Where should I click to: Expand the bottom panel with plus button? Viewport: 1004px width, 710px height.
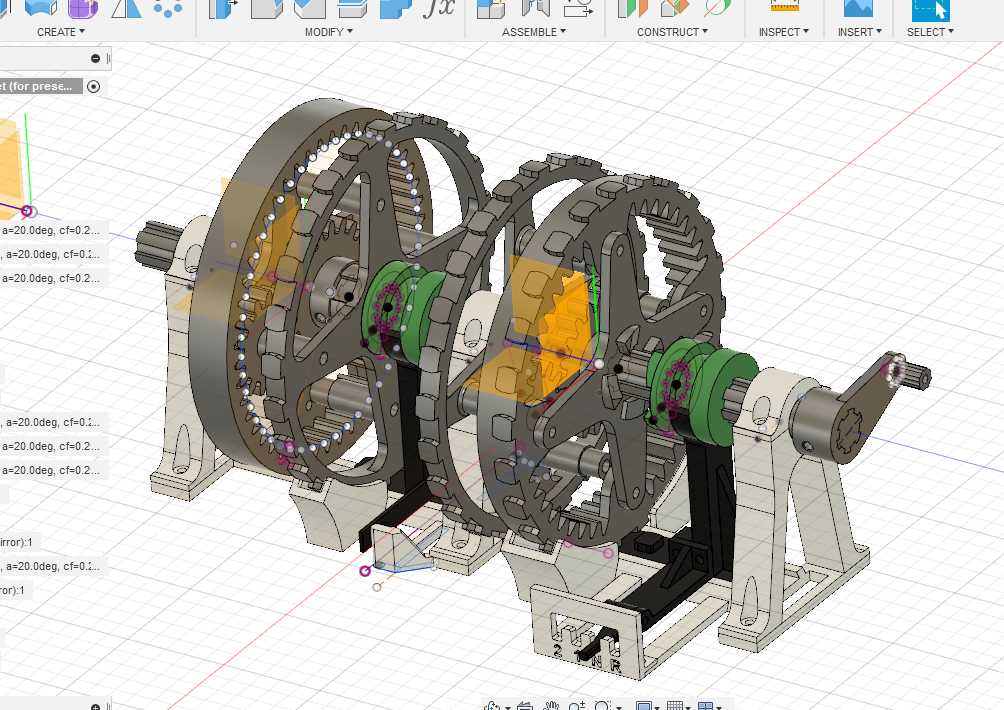(x=96, y=705)
